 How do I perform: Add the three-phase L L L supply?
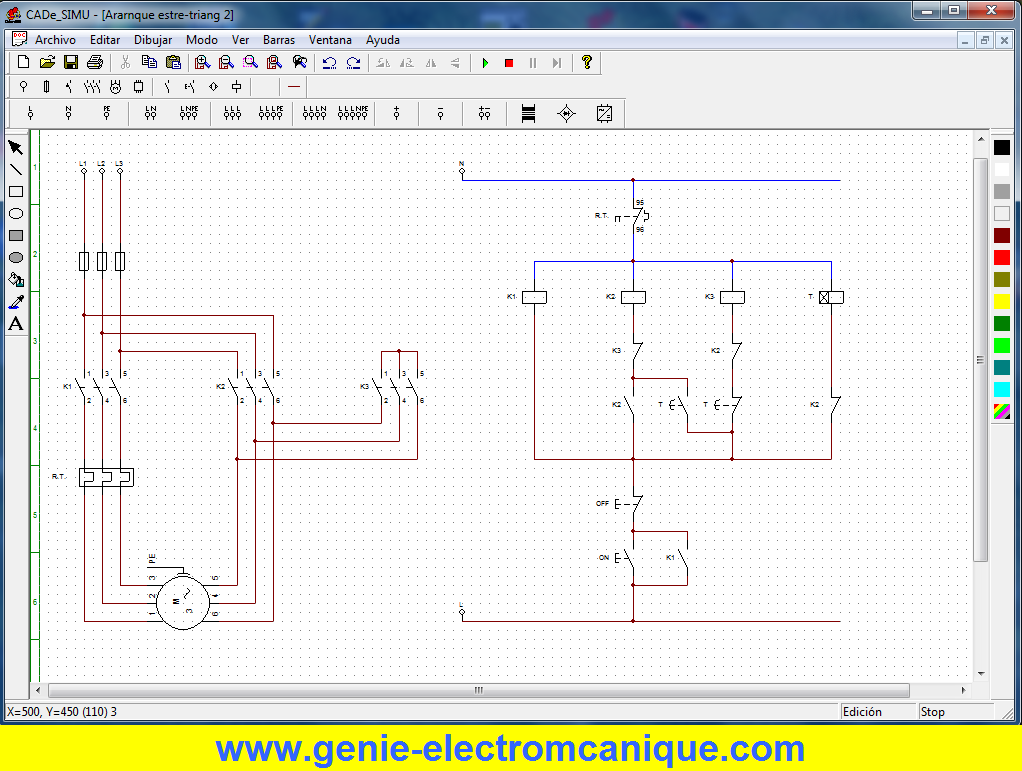point(232,114)
